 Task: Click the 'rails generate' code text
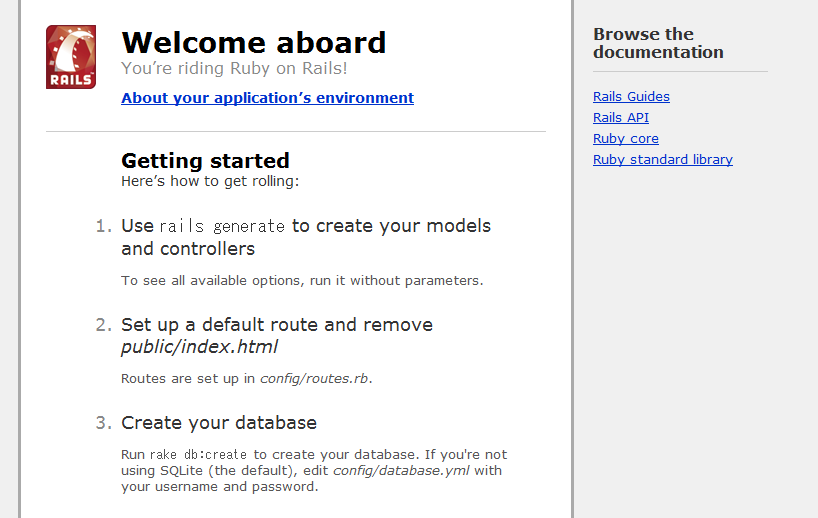click(222, 226)
